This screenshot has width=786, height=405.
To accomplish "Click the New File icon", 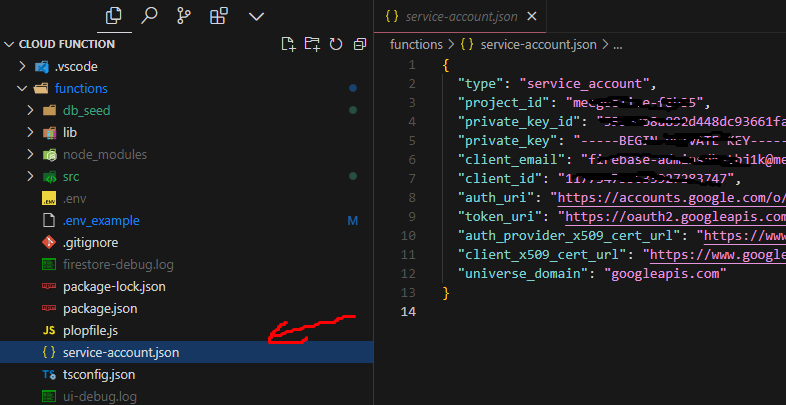I will pyautogui.click(x=288, y=44).
